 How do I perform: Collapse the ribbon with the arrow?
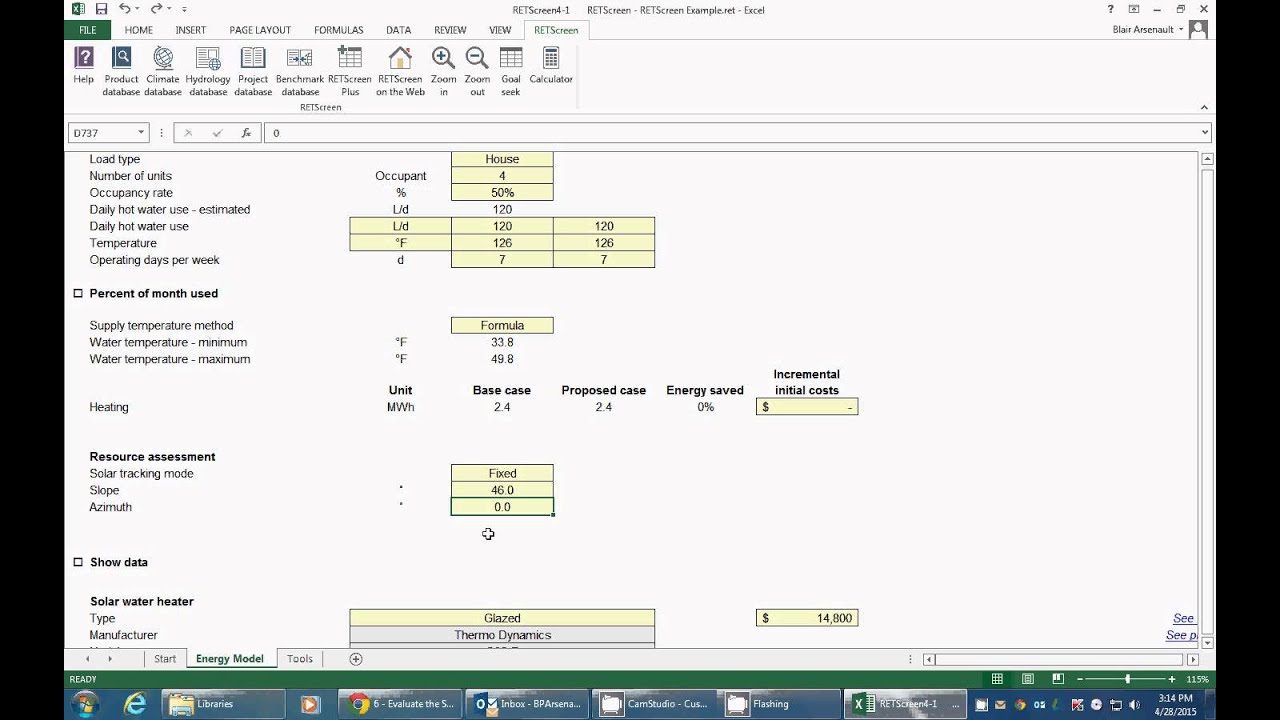1205,107
